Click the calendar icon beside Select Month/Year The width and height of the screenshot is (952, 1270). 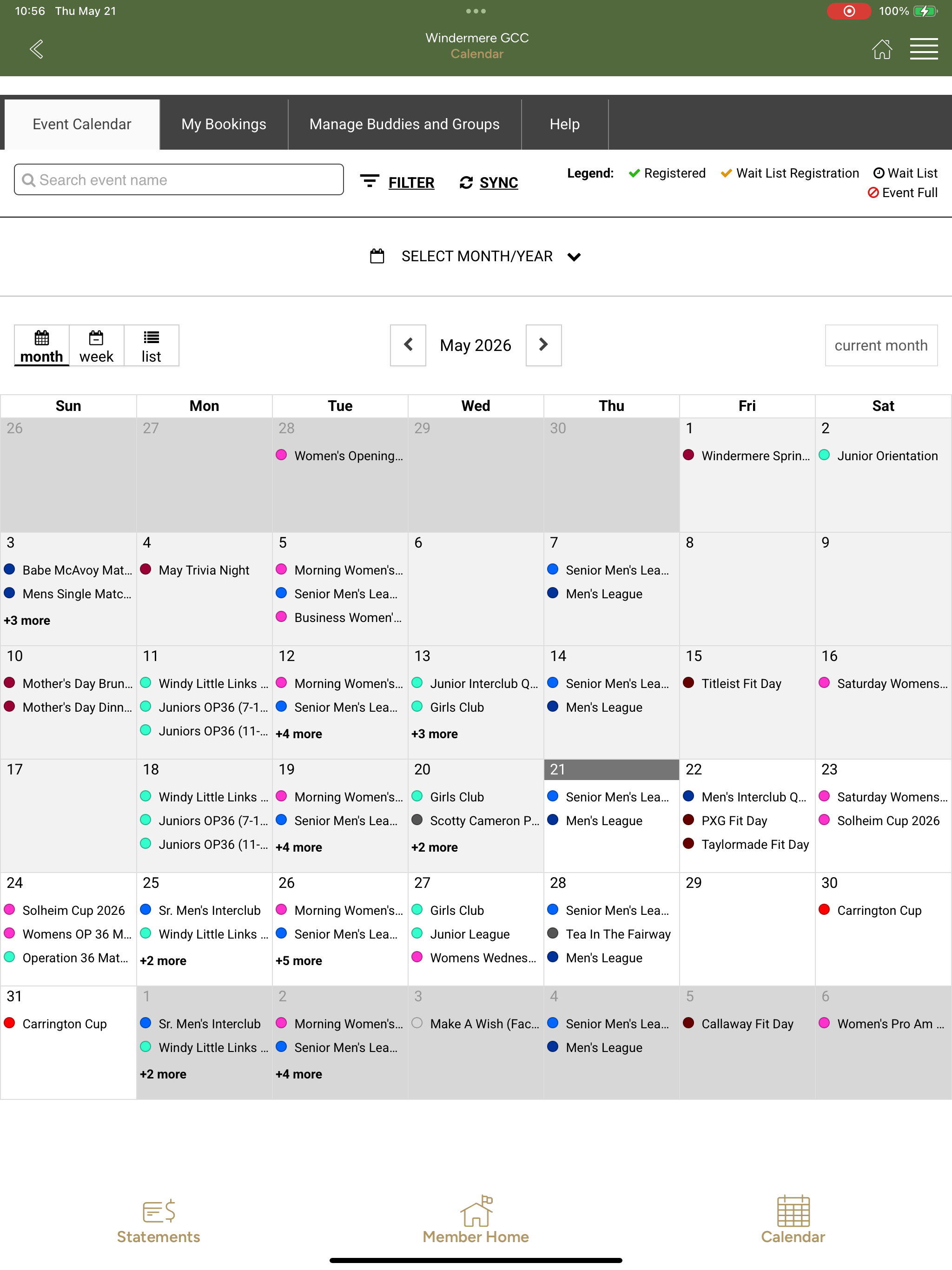tap(377, 256)
